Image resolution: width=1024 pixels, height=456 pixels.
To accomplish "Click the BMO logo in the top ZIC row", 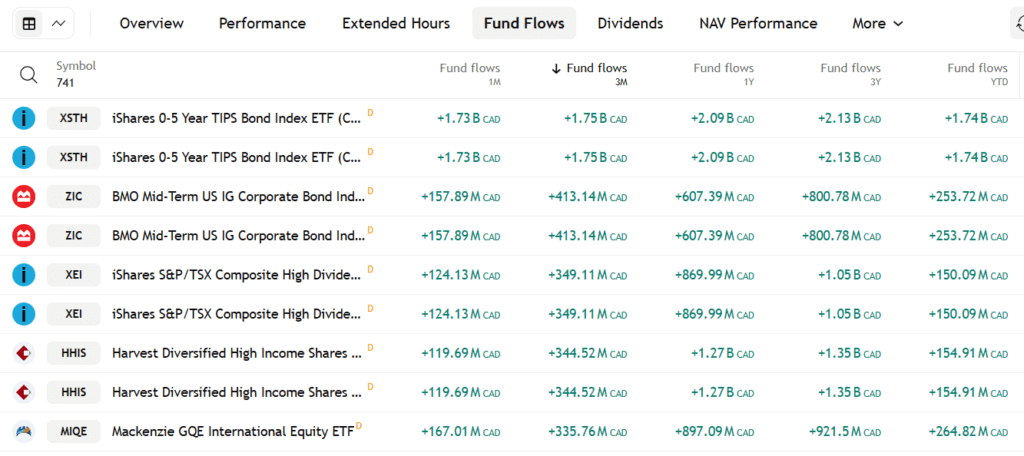I will pos(23,197).
